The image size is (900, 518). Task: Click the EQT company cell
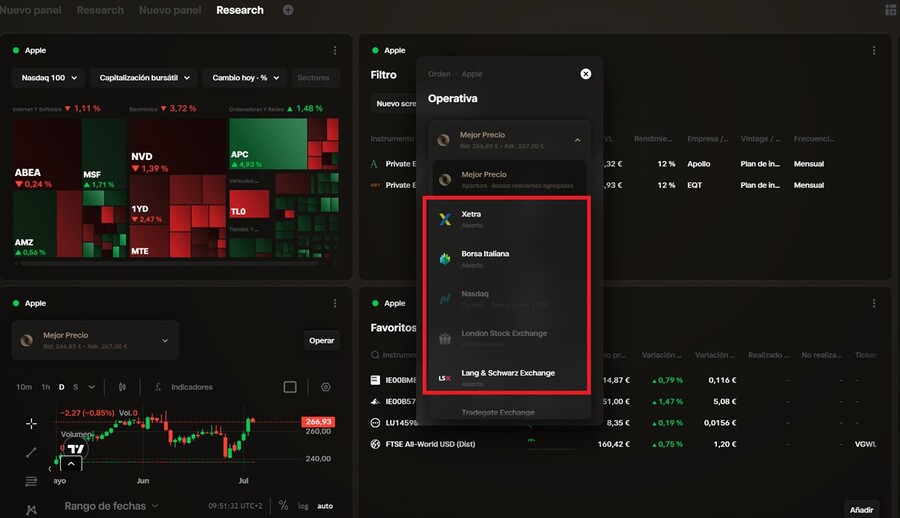pyautogui.click(x=695, y=185)
